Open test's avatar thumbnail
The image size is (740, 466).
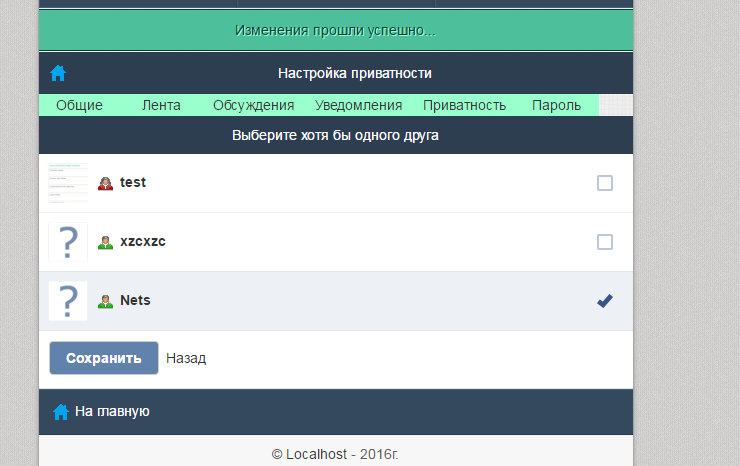coord(68,183)
